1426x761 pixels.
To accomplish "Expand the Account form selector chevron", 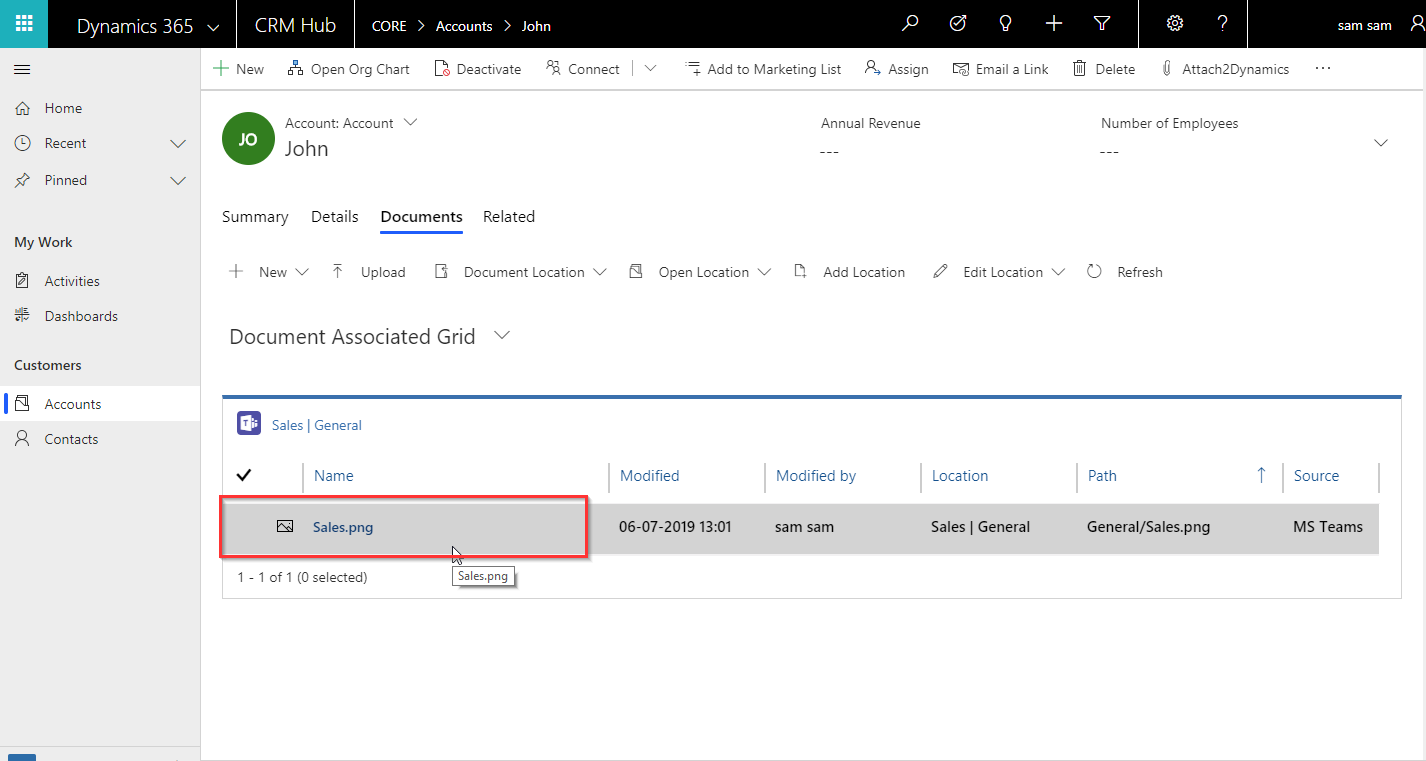I will pos(410,123).
